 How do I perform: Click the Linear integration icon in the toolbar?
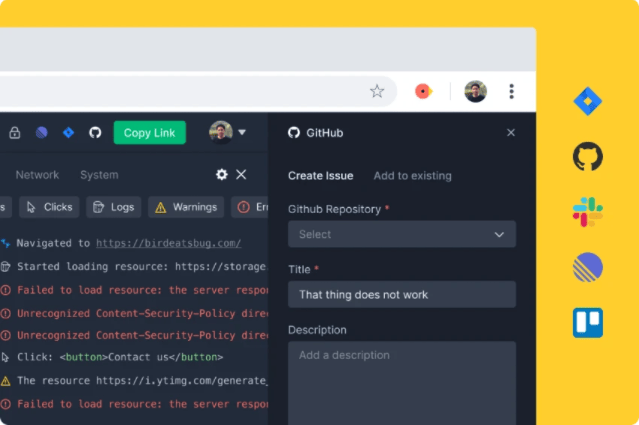(x=42, y=133)
